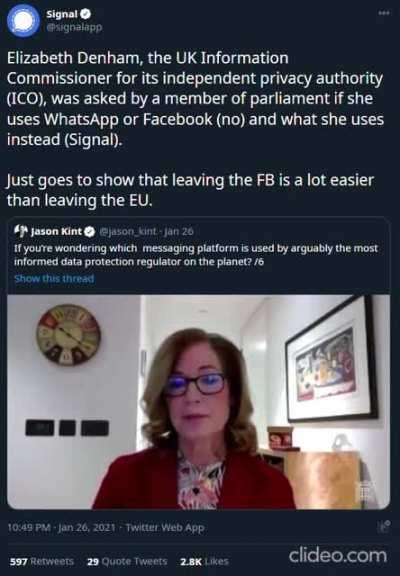Image resolution: width=400 pixels, height=576 pixels.
Task: Open the quoted tweet text
Action: point(196,255)
